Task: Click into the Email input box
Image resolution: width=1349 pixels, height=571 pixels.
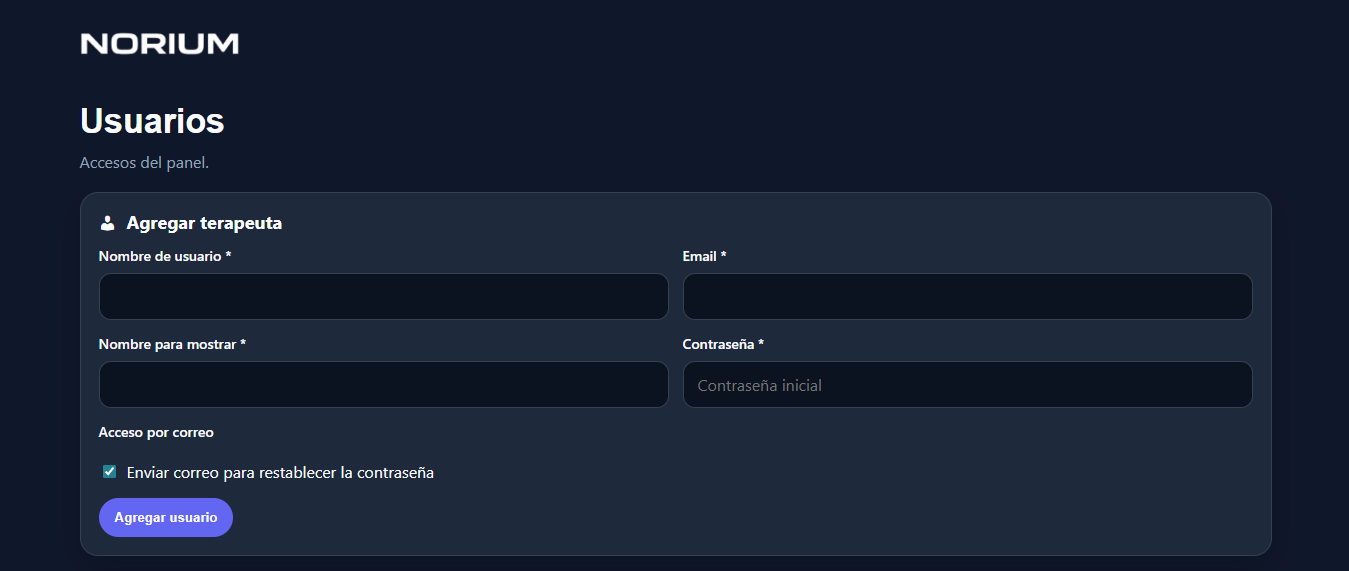Action: click(x=967, y=297)
